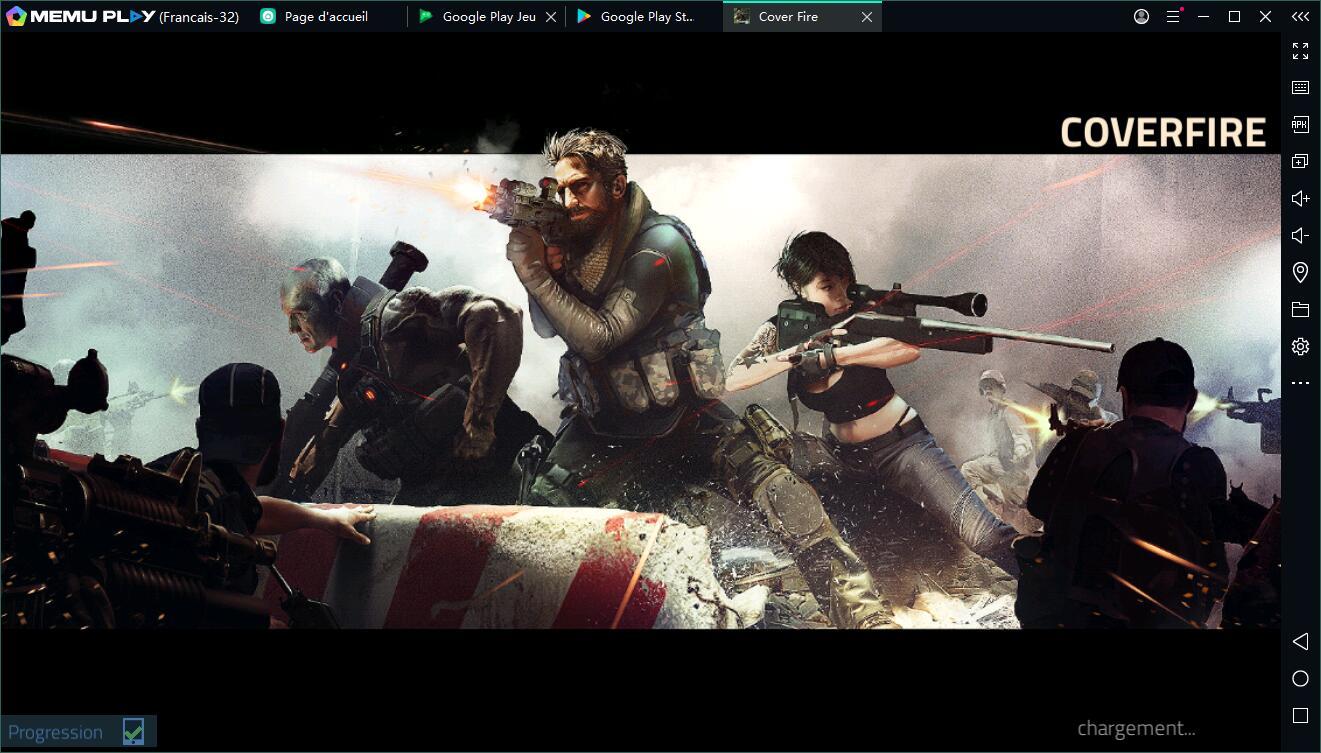
Task: Open the hamburger menu in the title bar
Action: (1173, 17)
